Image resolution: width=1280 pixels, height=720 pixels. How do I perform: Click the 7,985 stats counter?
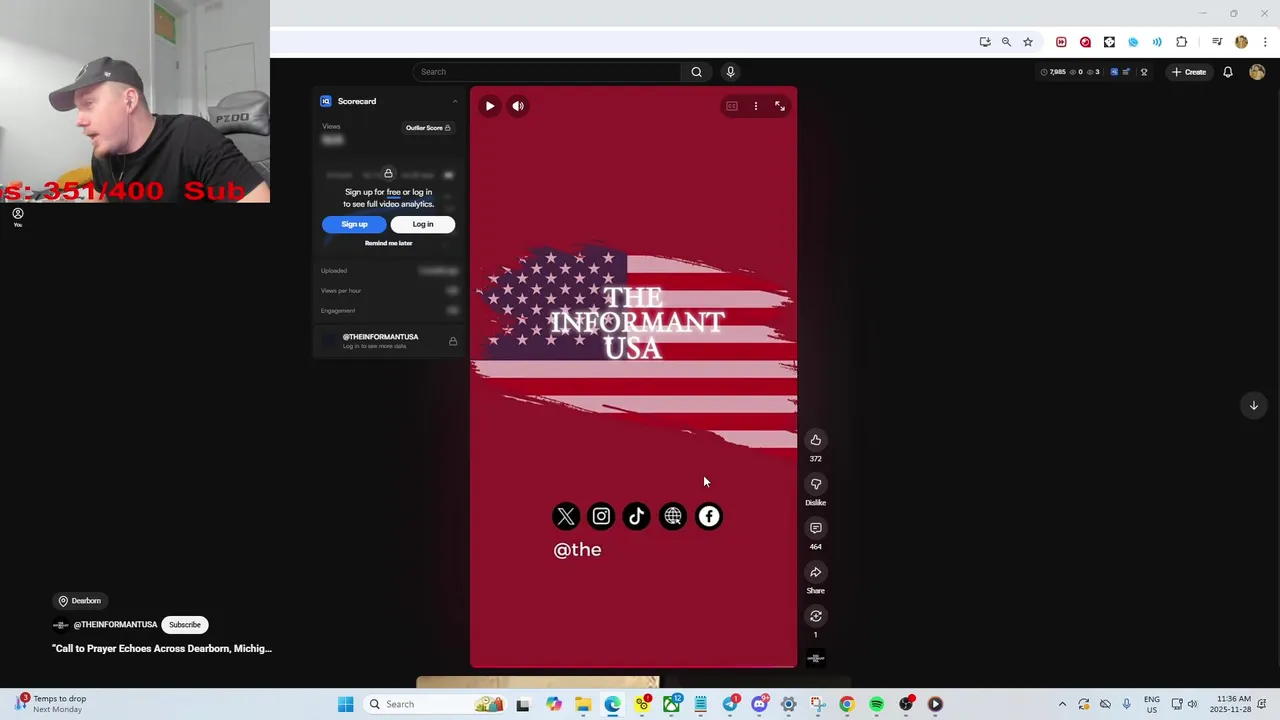(1053, 72)
